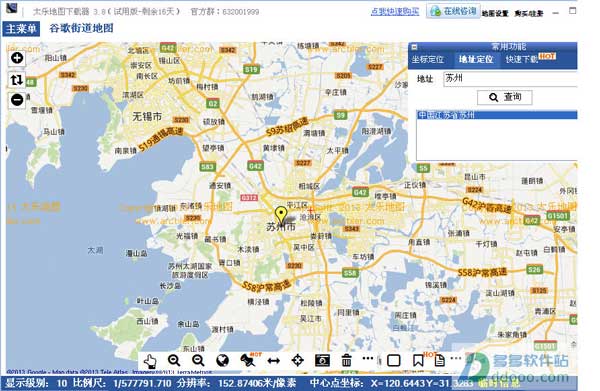Click the zoom in plus button on map
600x391 pixels.
[x=17, y=58]
